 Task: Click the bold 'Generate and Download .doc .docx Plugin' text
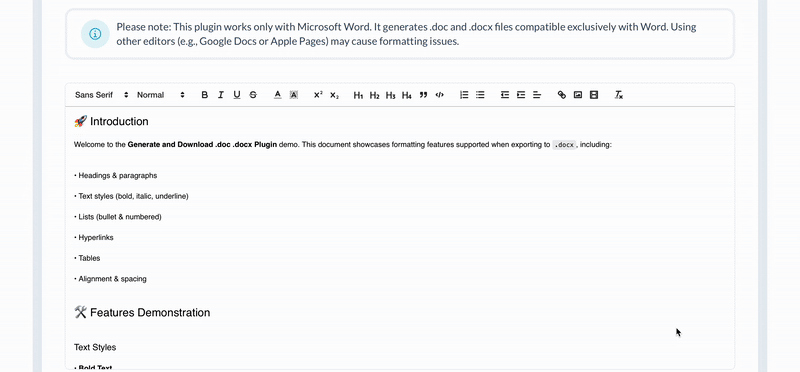coord(203,144)
